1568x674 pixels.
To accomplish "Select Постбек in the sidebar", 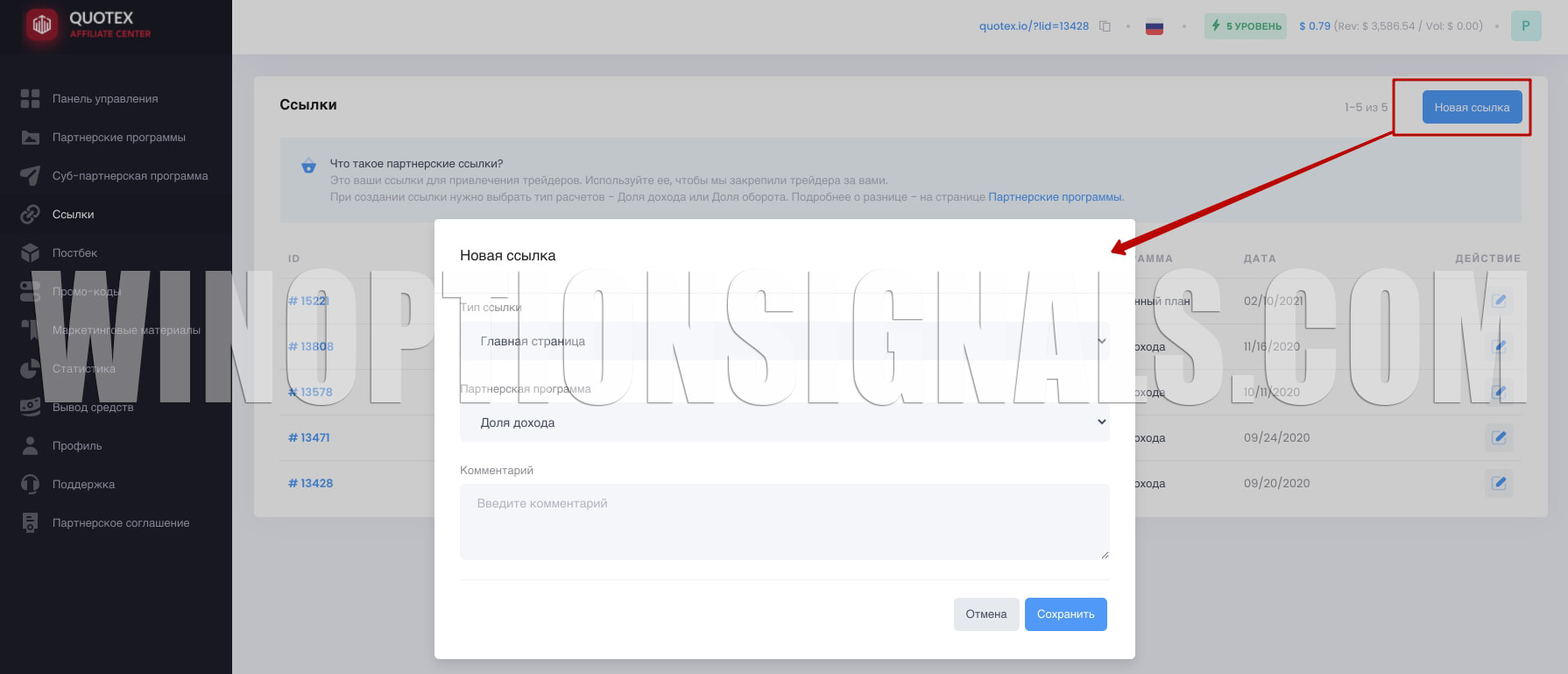I will pos(74,253).
